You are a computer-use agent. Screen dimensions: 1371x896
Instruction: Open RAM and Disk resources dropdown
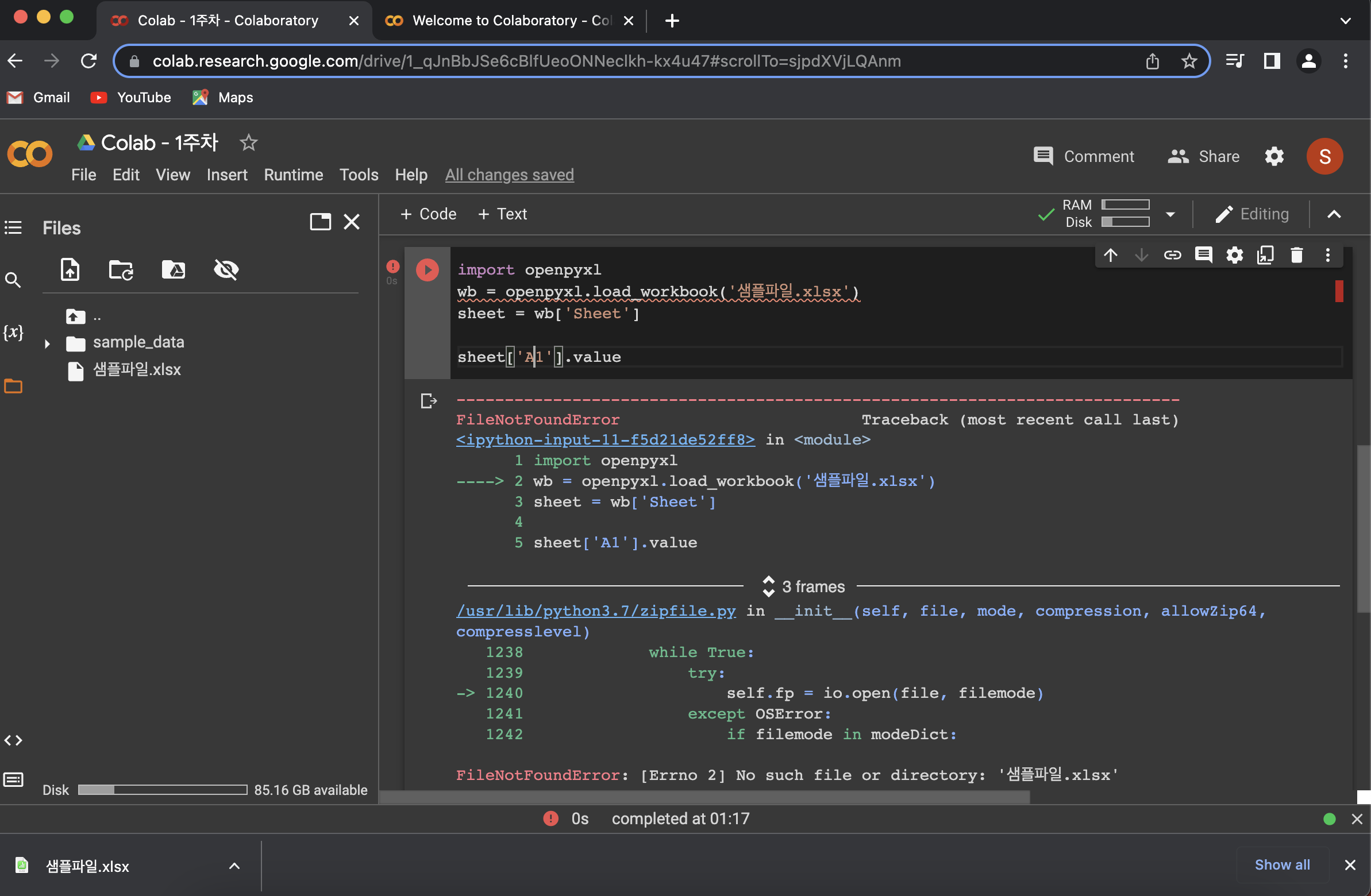[1170, 214]
